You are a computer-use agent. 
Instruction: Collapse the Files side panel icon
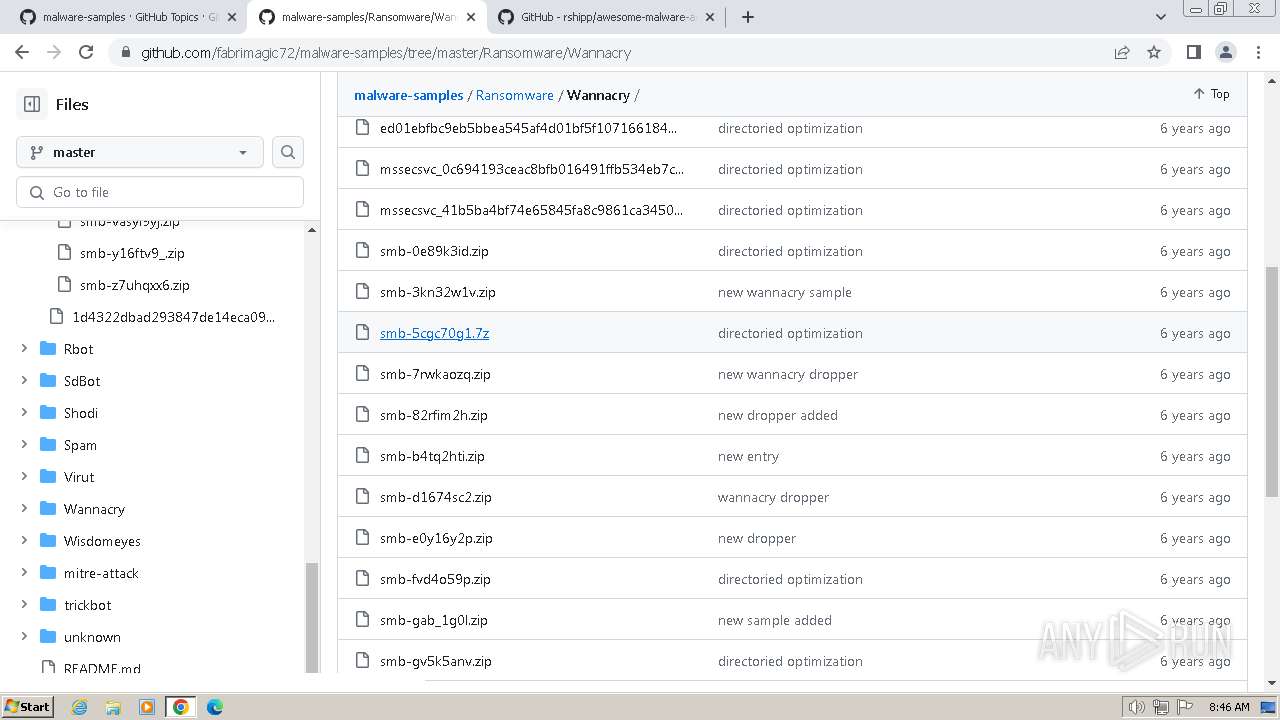click(32, 104)
